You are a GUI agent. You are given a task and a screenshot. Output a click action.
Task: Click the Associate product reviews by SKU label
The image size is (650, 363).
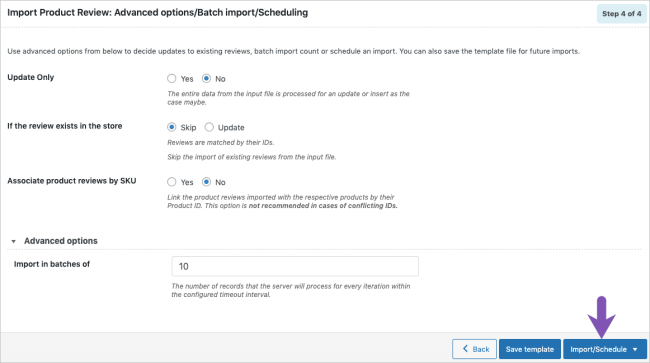click(72, 181)
